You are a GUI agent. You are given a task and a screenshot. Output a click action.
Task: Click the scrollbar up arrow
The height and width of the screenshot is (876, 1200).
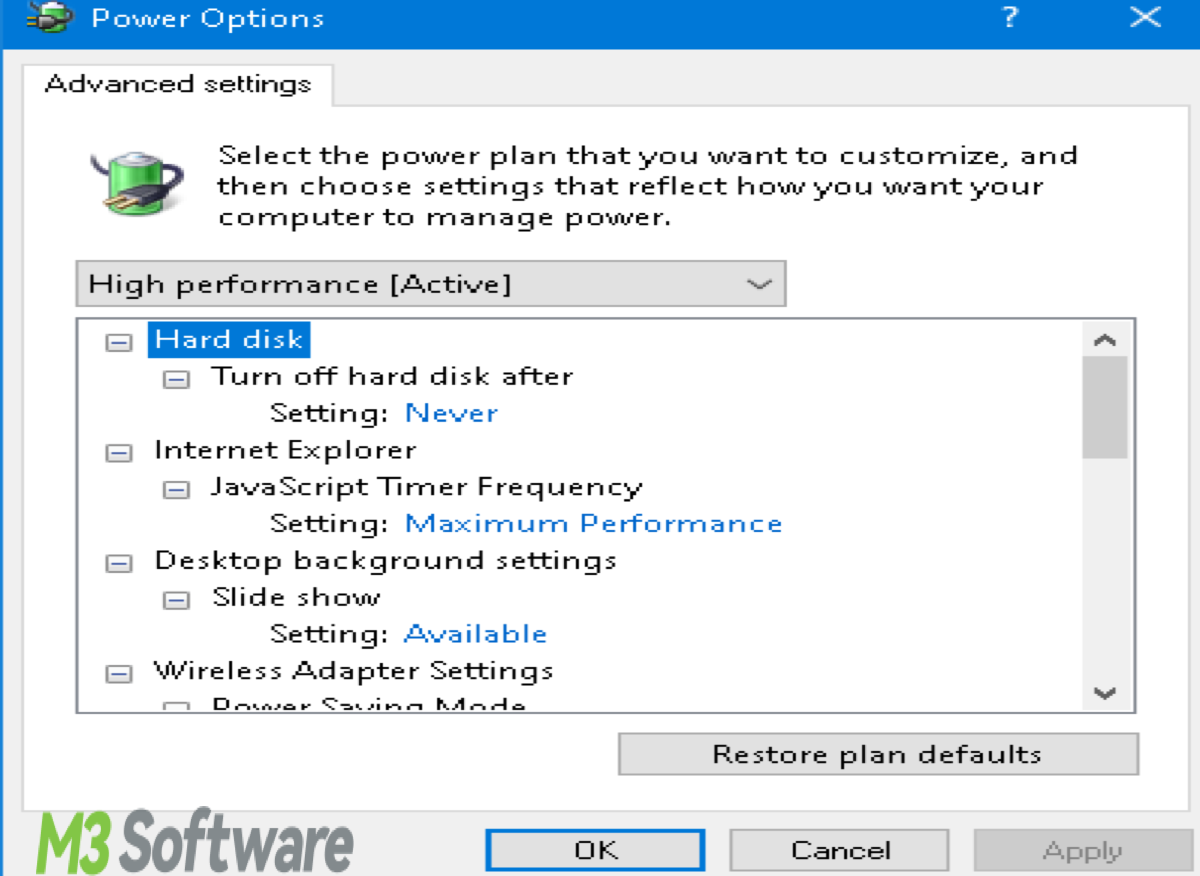coord(1103,340)
